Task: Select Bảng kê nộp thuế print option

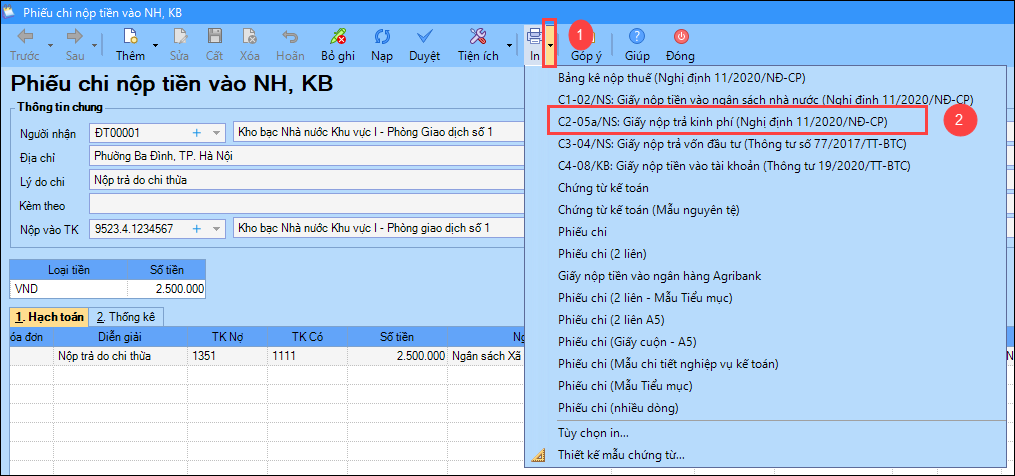Action: (x=680, y=78)
